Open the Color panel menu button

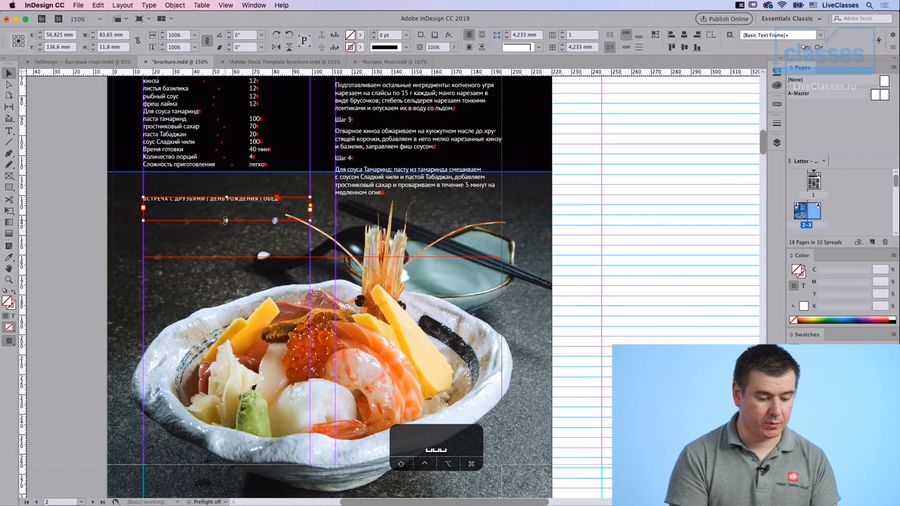(893, 255)
